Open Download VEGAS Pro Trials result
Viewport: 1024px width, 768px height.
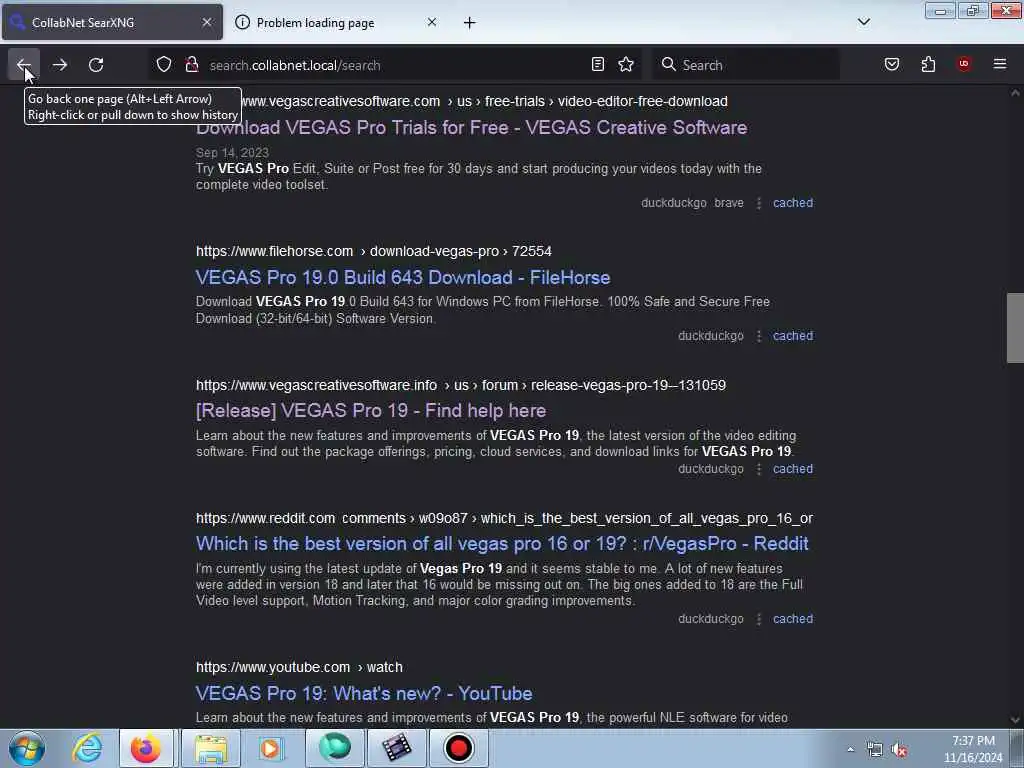472,127
